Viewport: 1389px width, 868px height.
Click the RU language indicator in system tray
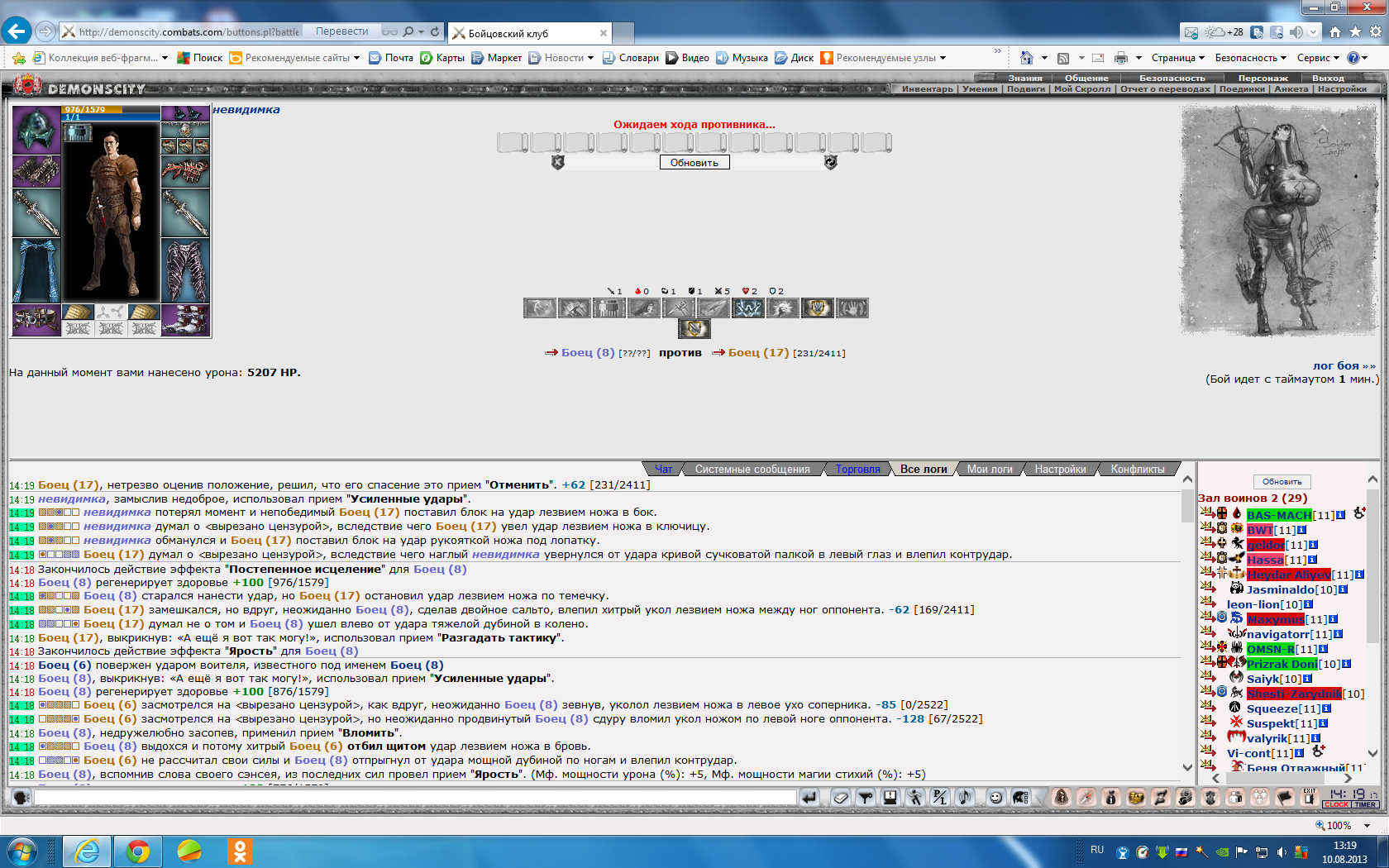[x=1097, y=850]
